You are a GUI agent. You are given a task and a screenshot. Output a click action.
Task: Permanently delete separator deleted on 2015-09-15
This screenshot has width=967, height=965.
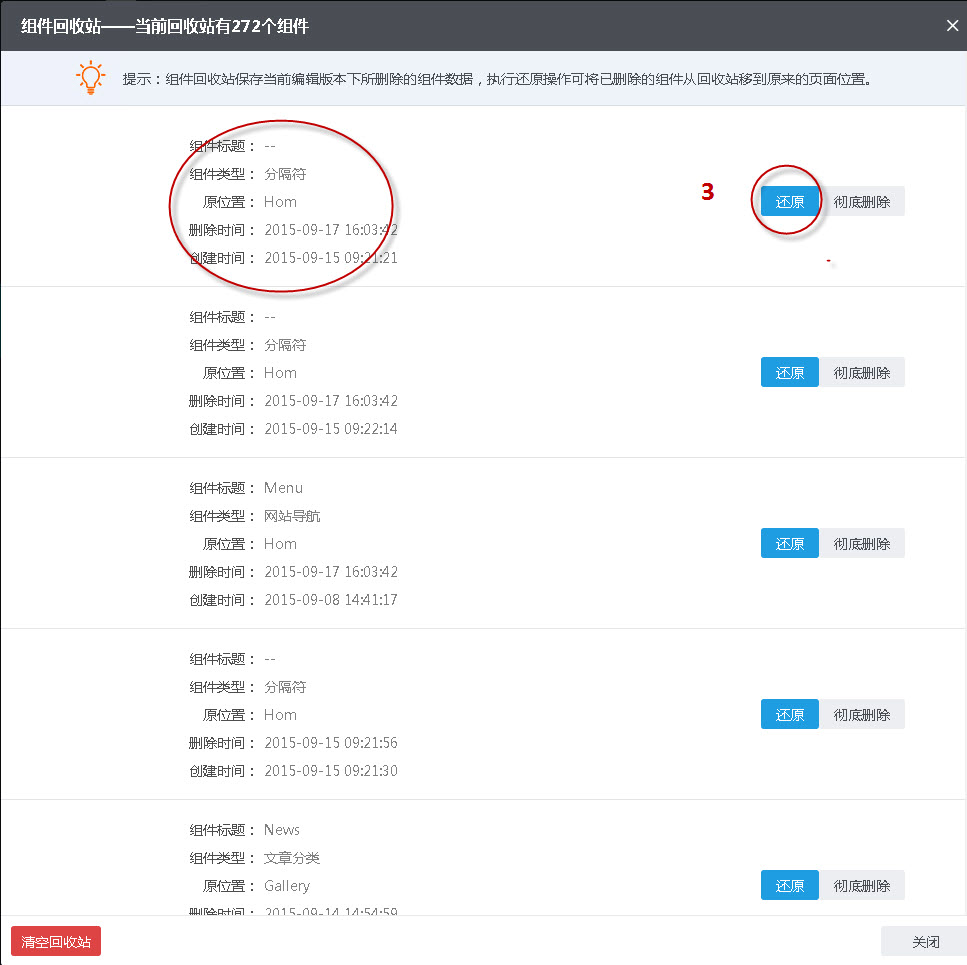click(862, 714)
